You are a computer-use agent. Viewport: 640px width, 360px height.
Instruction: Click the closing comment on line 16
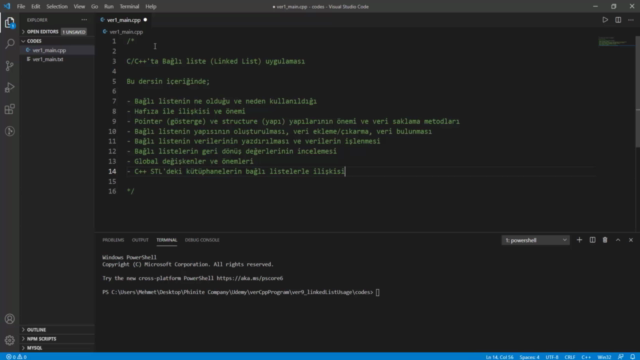pos(130,191)
